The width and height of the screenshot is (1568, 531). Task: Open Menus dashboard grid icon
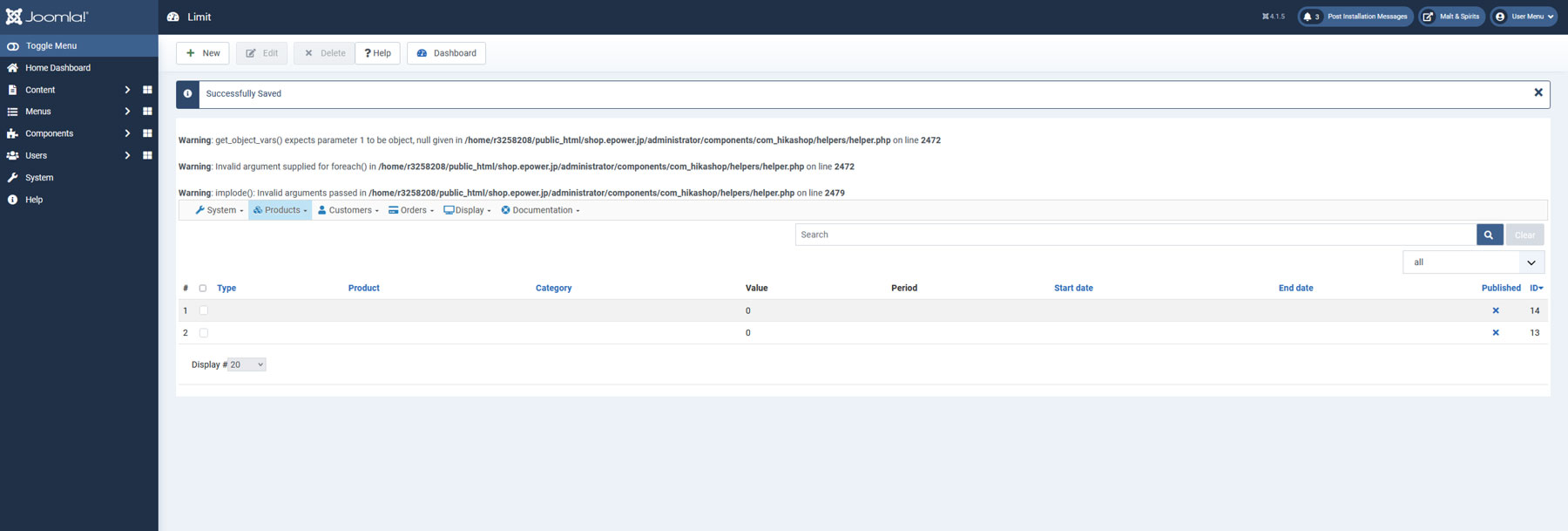[147, 112]
